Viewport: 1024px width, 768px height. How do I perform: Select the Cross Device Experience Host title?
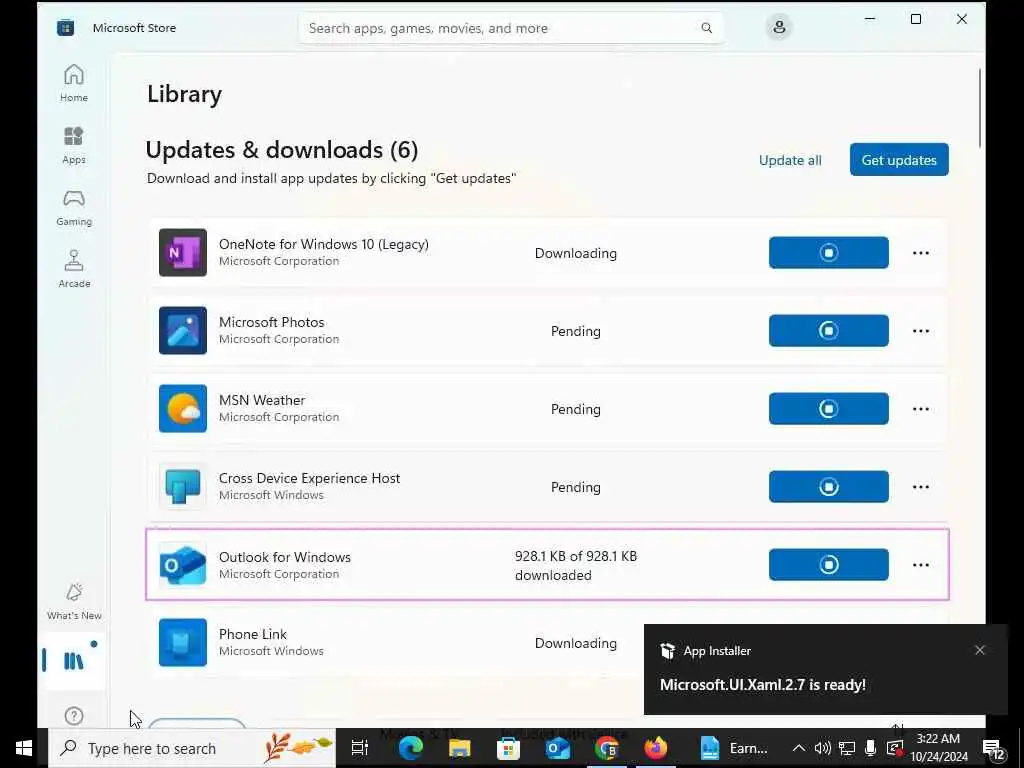[310, 478]
